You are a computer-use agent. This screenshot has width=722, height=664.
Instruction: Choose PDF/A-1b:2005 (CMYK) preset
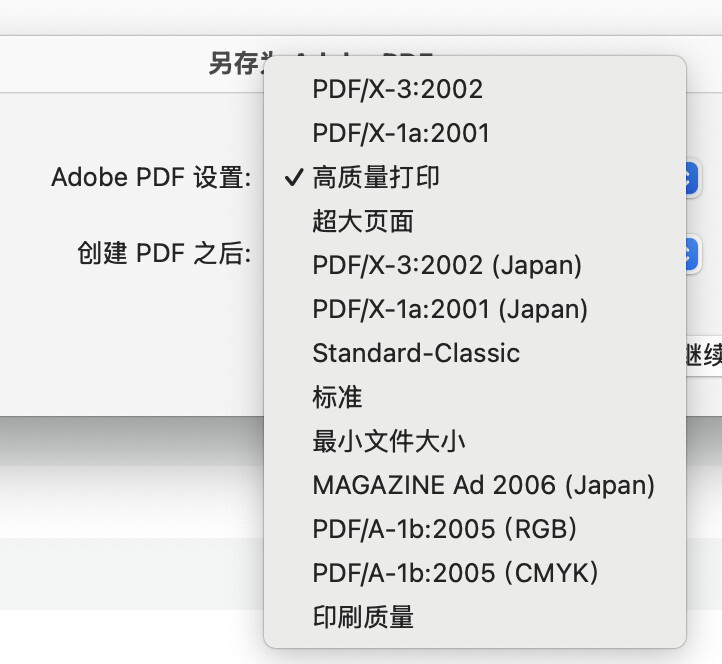coord(475,574)
